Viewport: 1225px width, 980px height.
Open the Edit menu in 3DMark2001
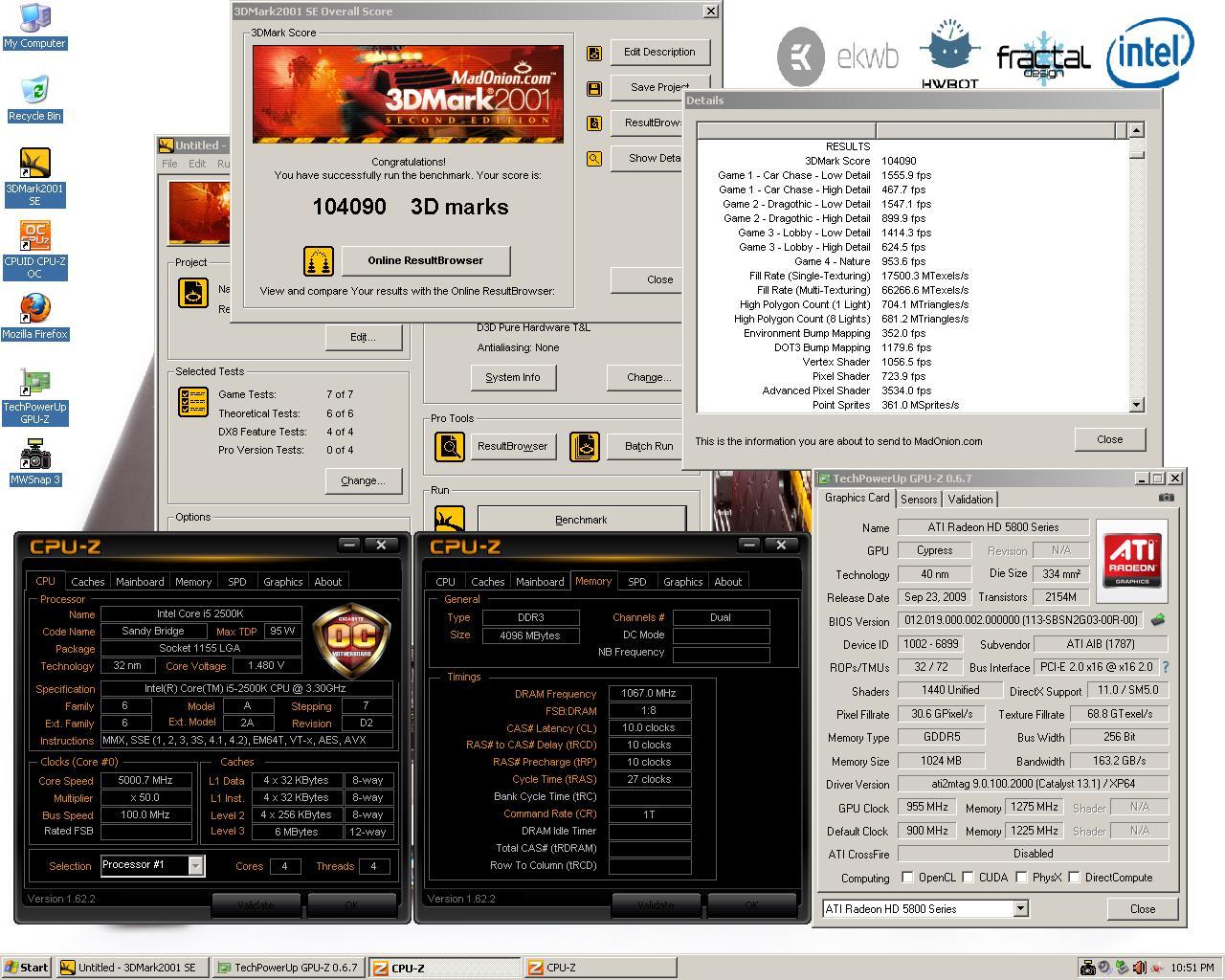(x=197, y=164)
